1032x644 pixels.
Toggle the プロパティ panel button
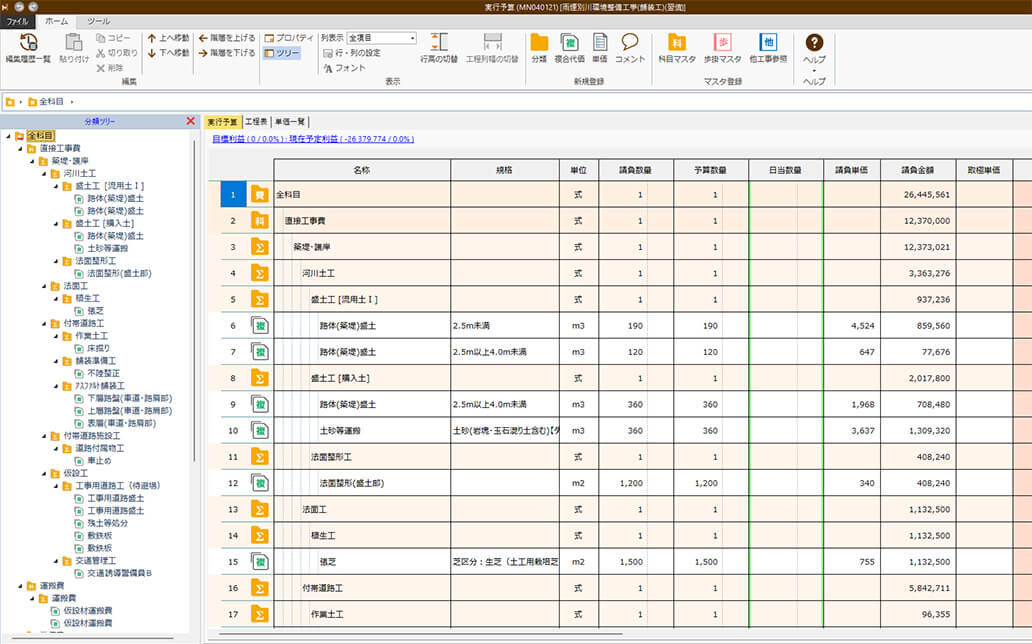tap(288, 38)
